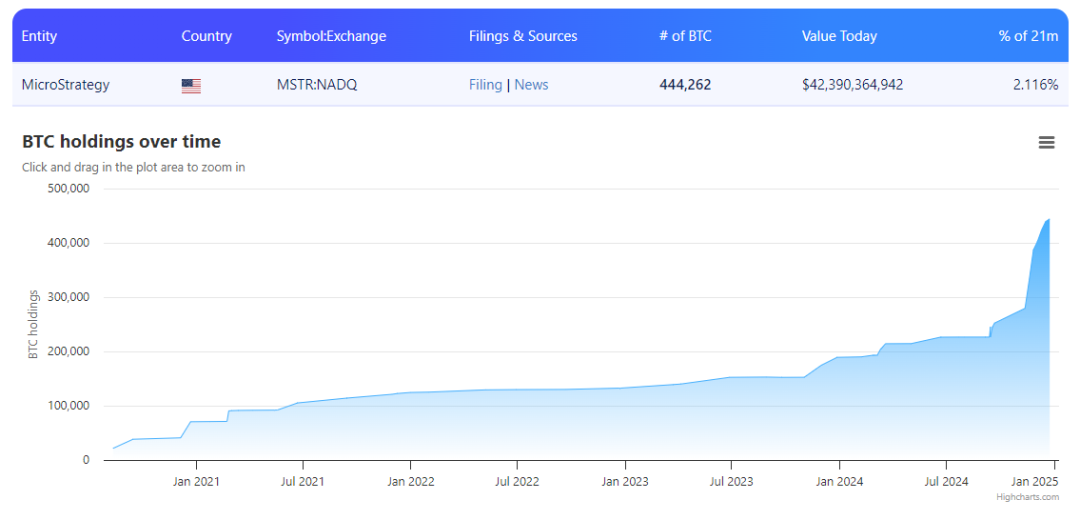Select the MicroStrategy entity name

(66, 85)
